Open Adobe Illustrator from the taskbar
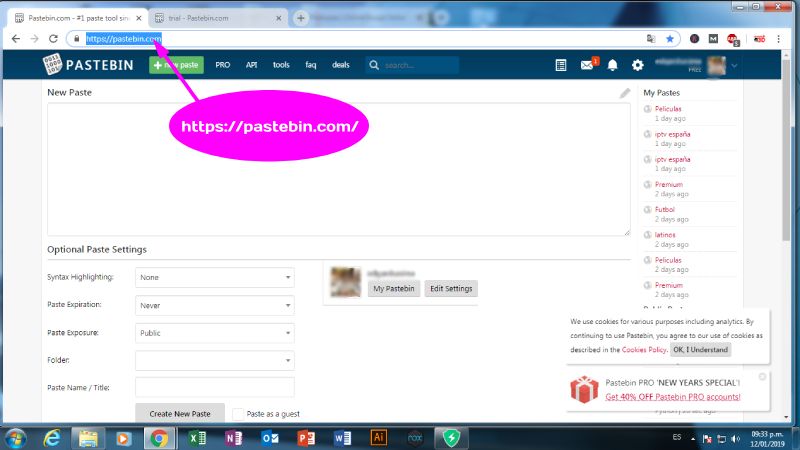 pyautogui.click(x=379, y=438)
